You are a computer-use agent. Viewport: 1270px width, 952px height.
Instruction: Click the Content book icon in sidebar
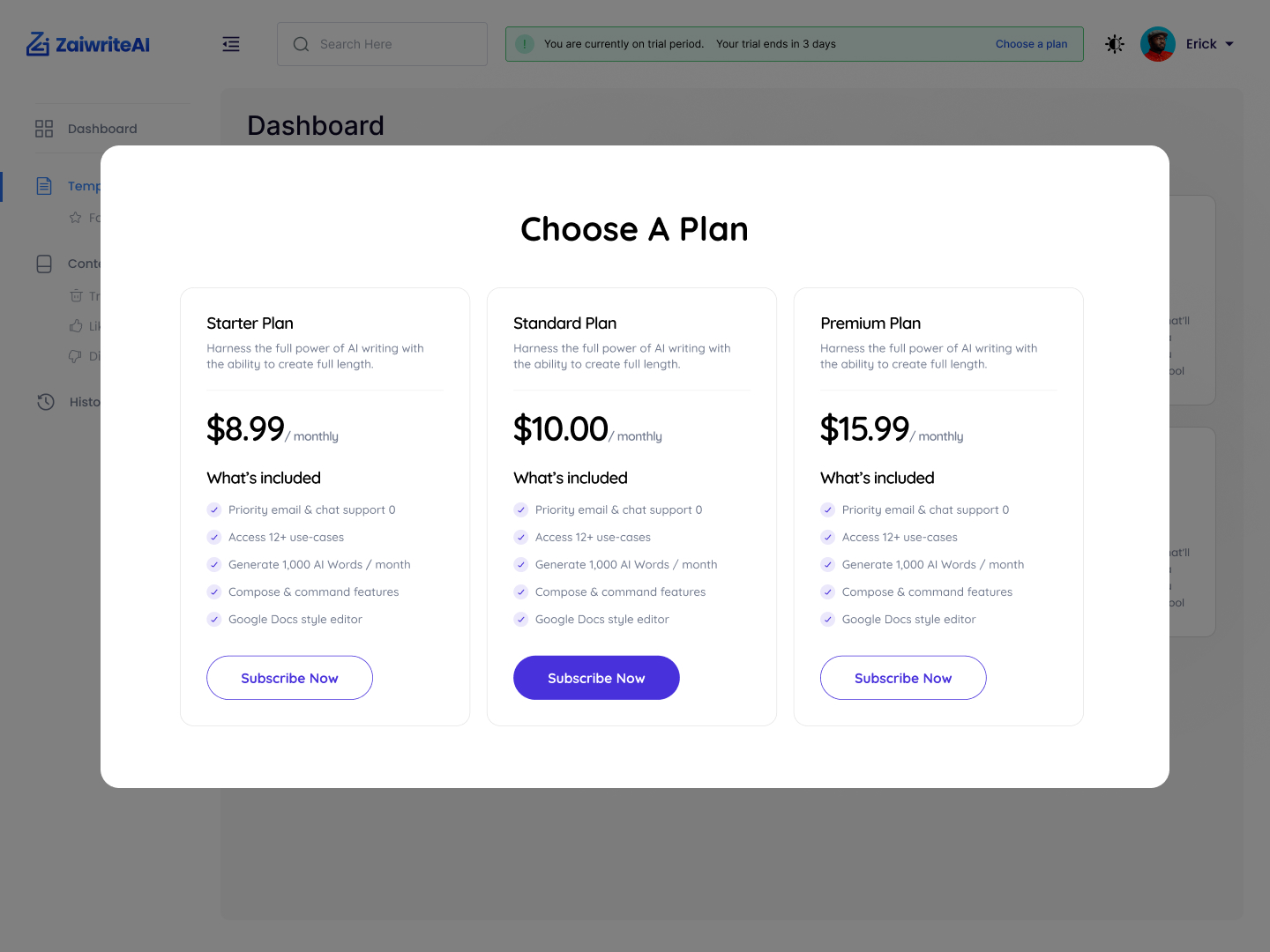pos(44,264)
